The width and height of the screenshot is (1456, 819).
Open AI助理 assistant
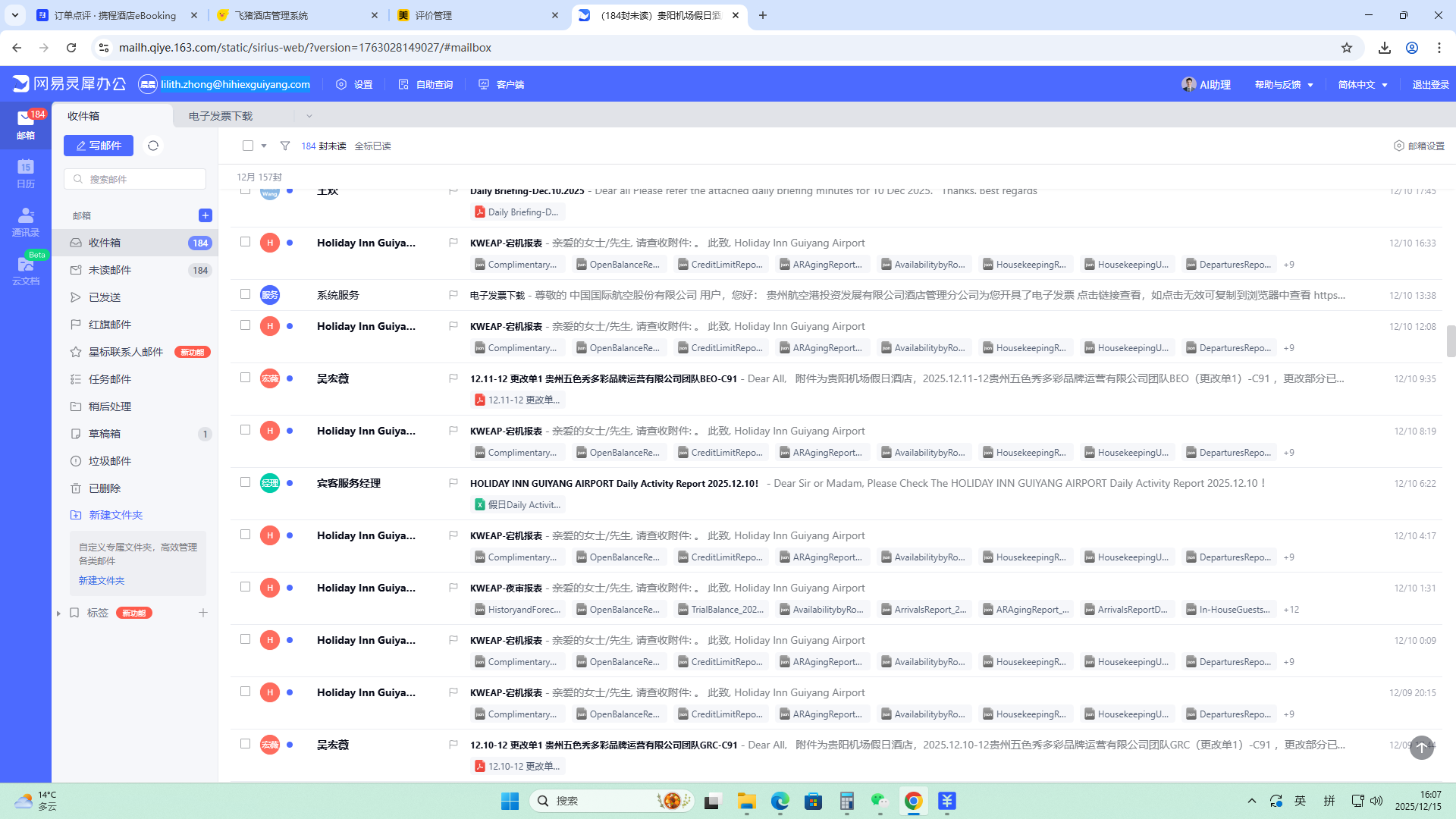click(1206, 84)
